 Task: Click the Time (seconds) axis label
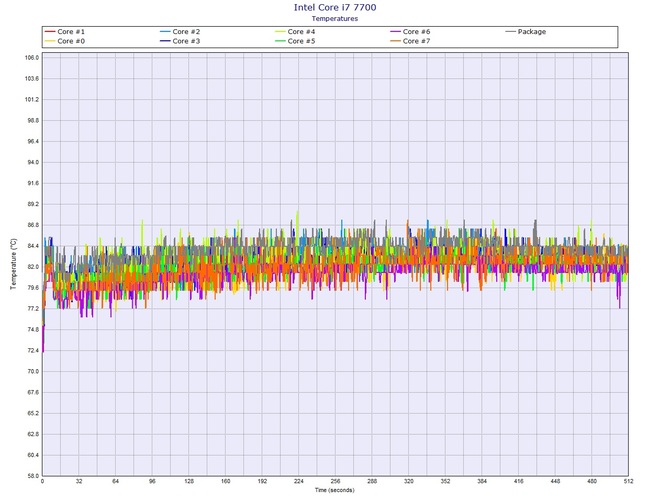click(335, 490)
